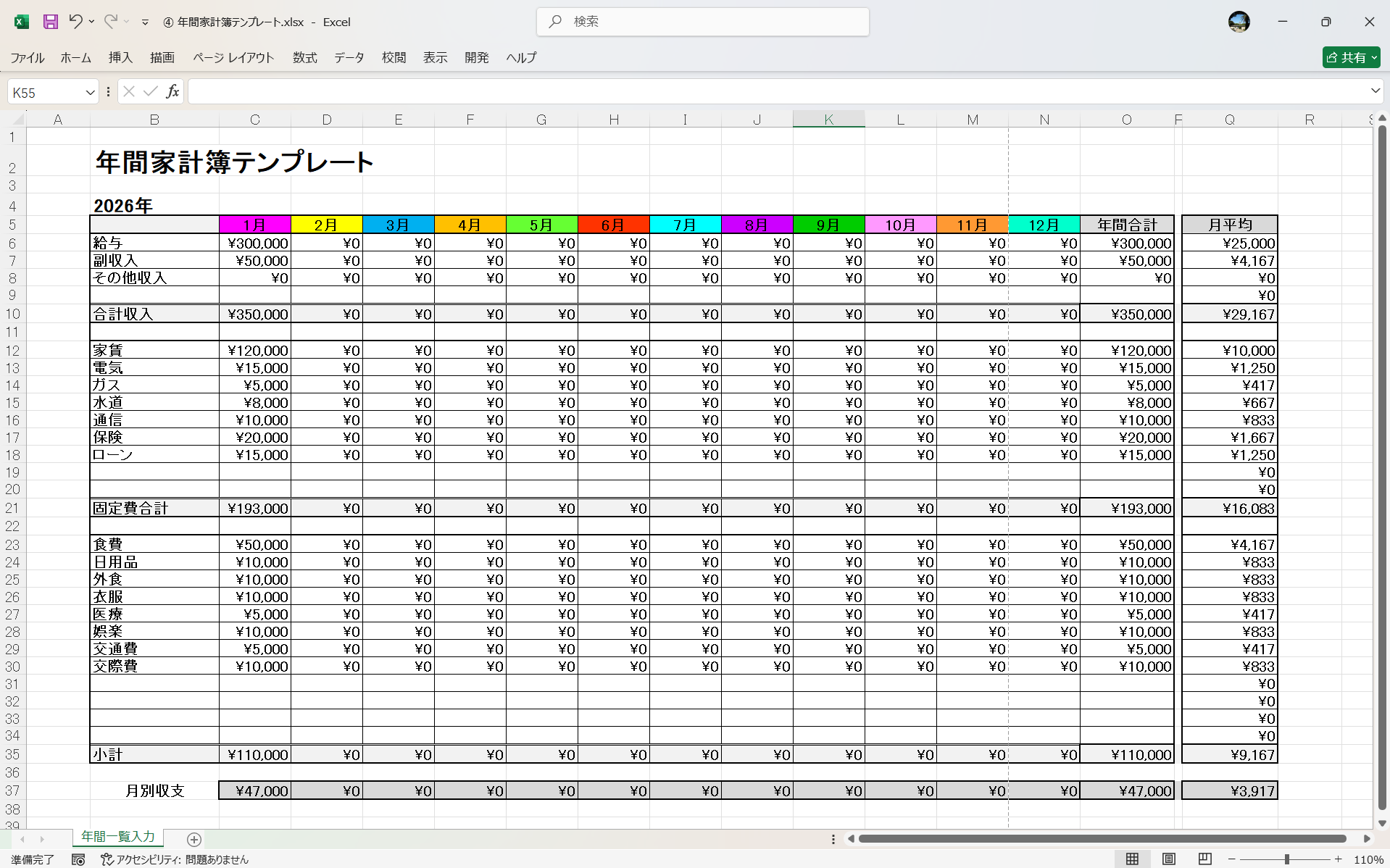Click the accessibility status link
1390x868 pixels.
[179, 860]
